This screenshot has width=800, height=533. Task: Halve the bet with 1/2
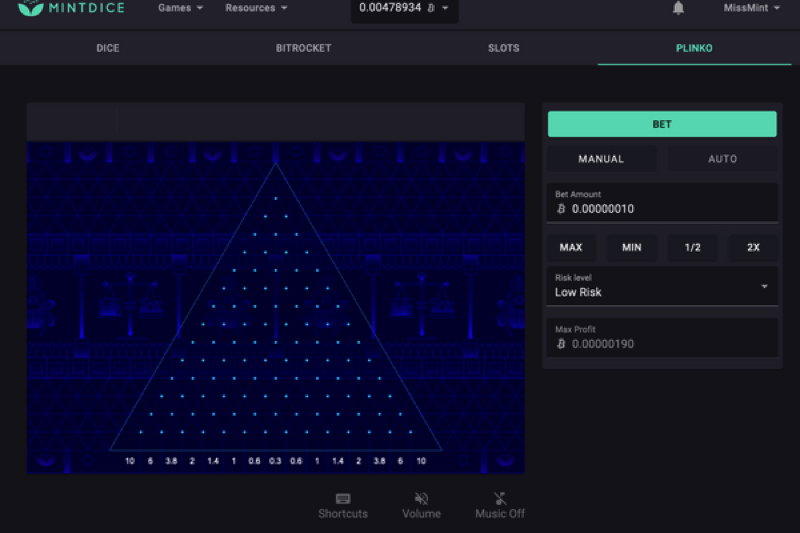pos(692,247)
